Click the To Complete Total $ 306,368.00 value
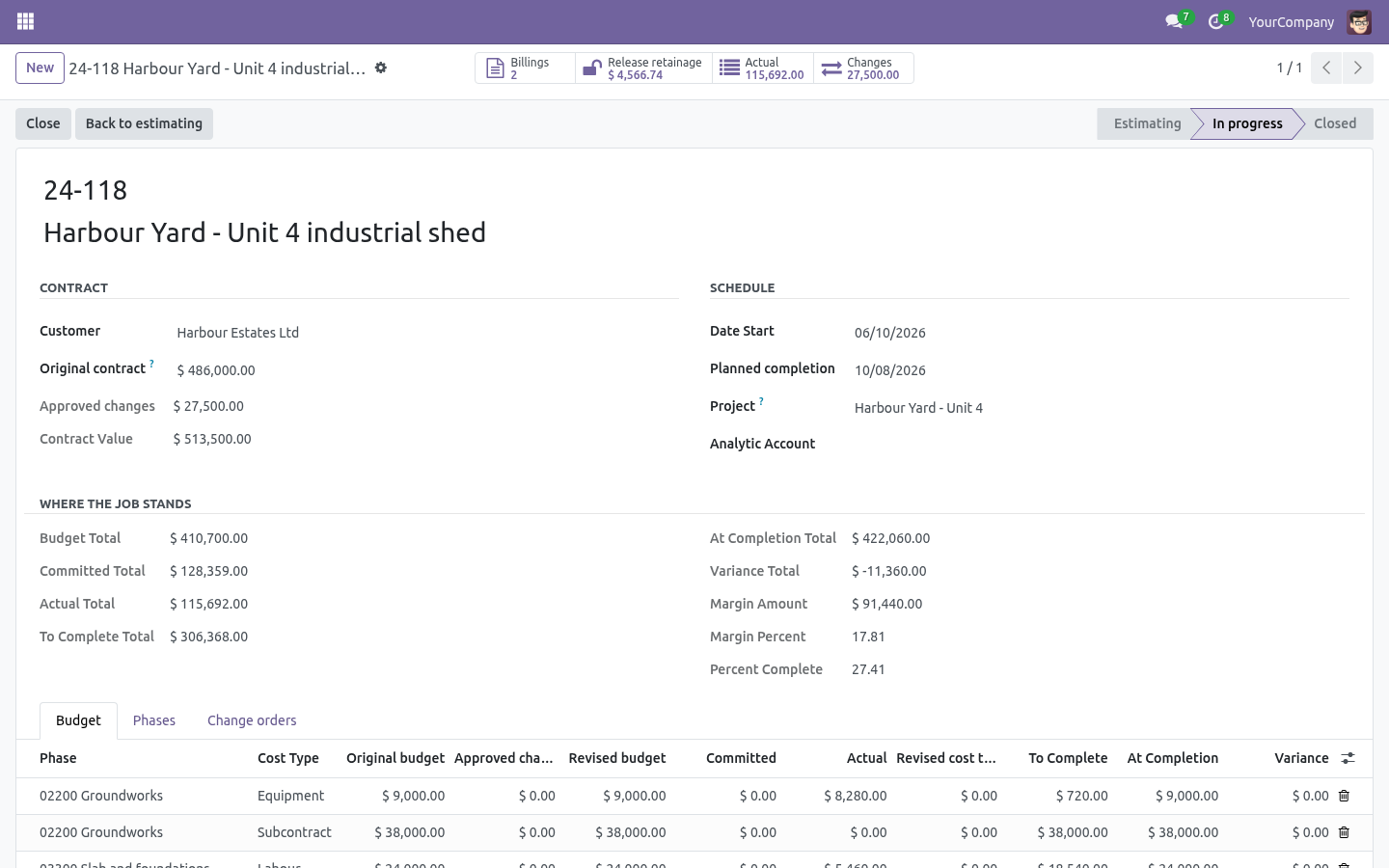Viewport: 1389px width, 868px height. point(208,637)
